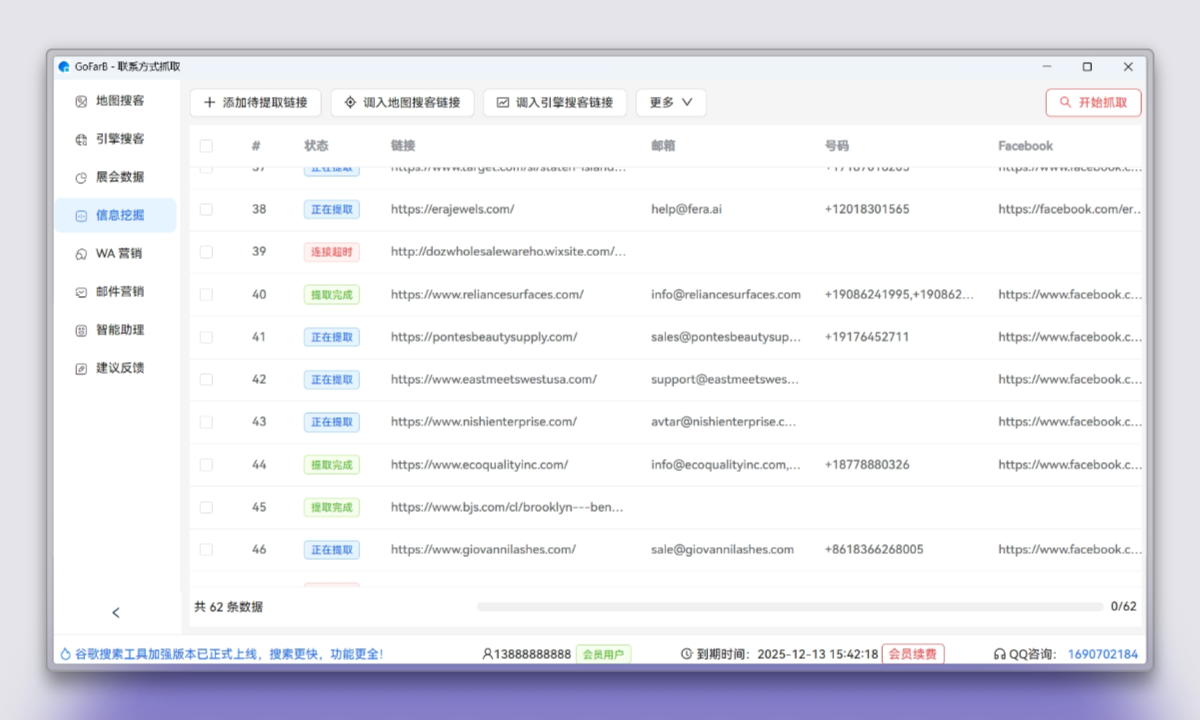The image size is (1200, 720).
Task: Click the # column header
Action: pyautogui.click(x=256, y=146)
